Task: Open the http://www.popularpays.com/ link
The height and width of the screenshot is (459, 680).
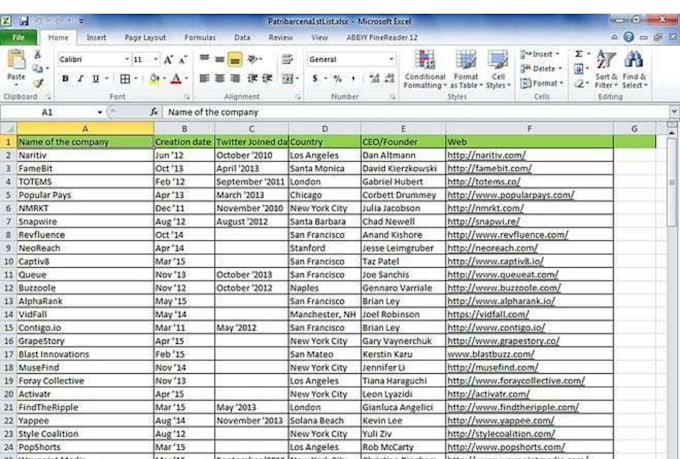Action: [x=511, y=195]
